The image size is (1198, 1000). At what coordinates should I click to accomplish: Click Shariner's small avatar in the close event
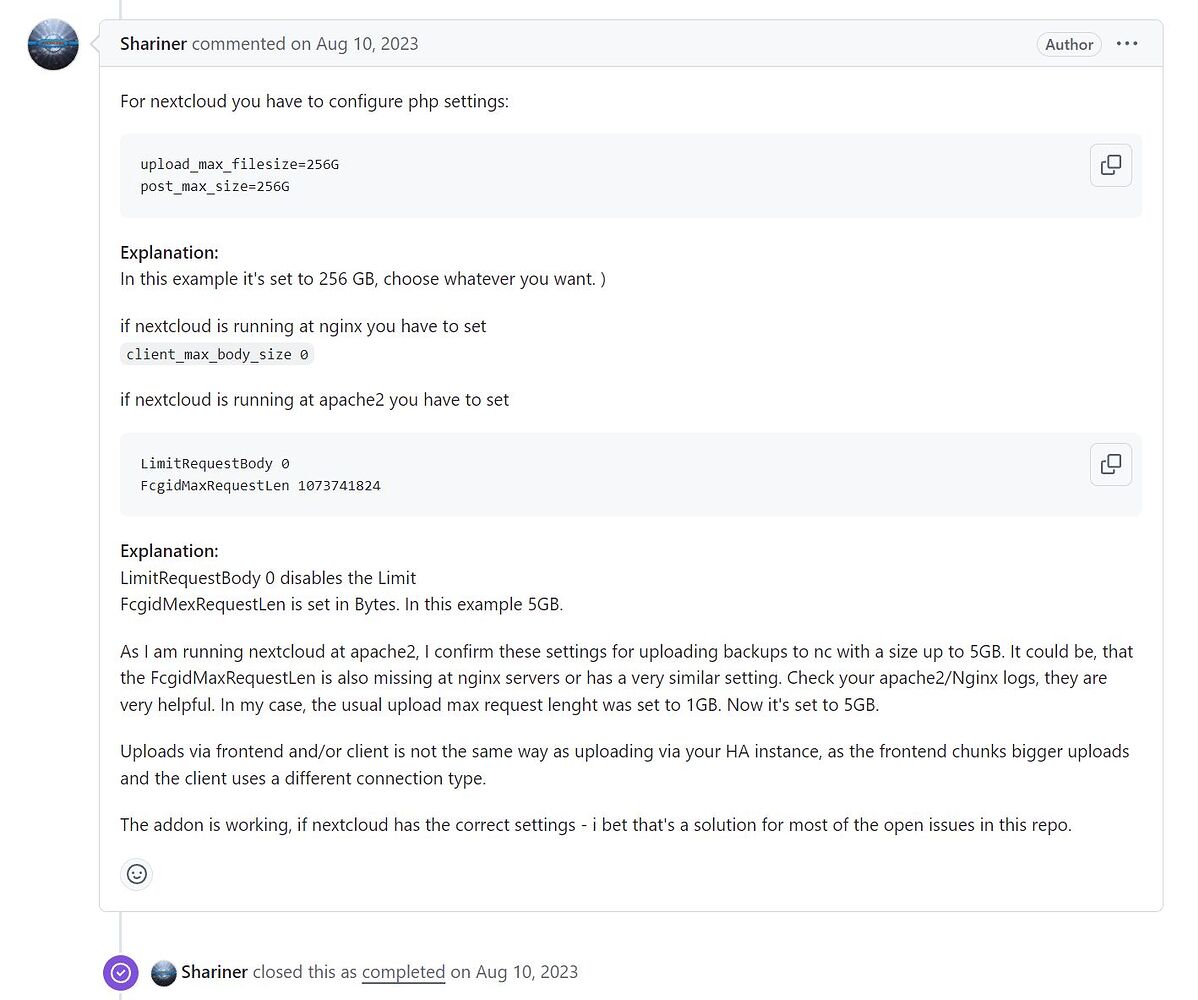pos(163,971)
